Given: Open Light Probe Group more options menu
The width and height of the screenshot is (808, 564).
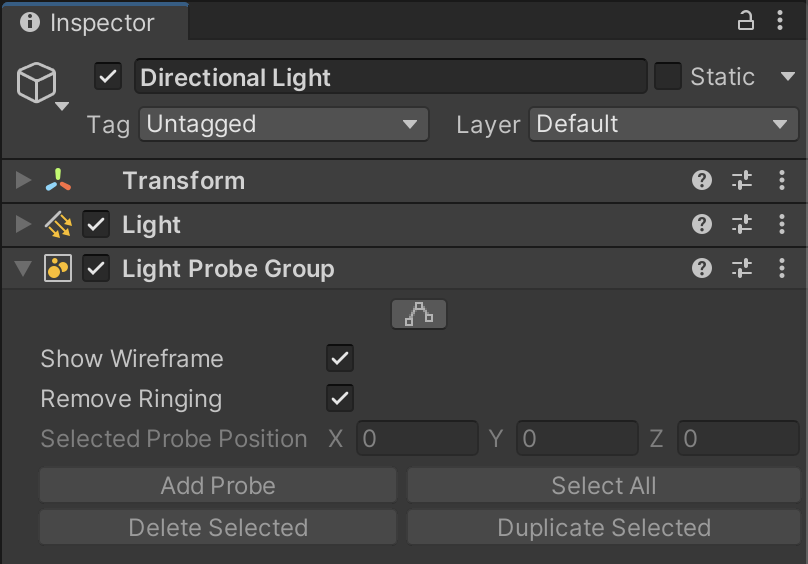Looking at the screenshot, I should pos(782,269).
